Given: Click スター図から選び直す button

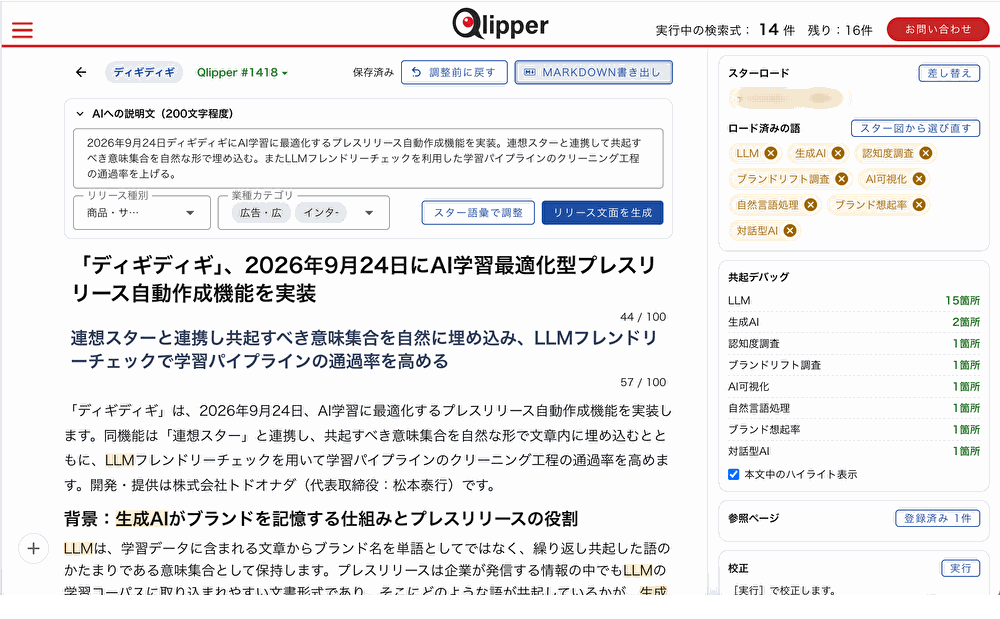Looking at the screenshot, I should 915,128.
